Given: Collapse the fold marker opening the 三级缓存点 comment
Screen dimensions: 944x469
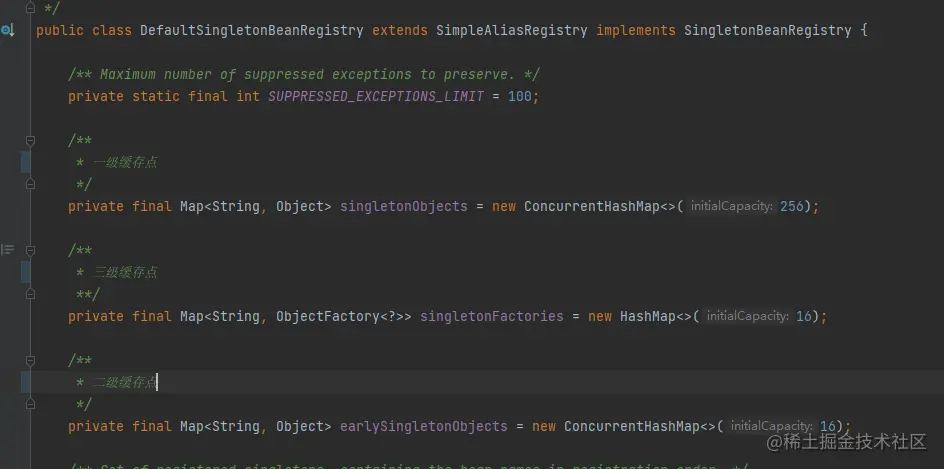Looking at the screenshot, I should point(30,250).
